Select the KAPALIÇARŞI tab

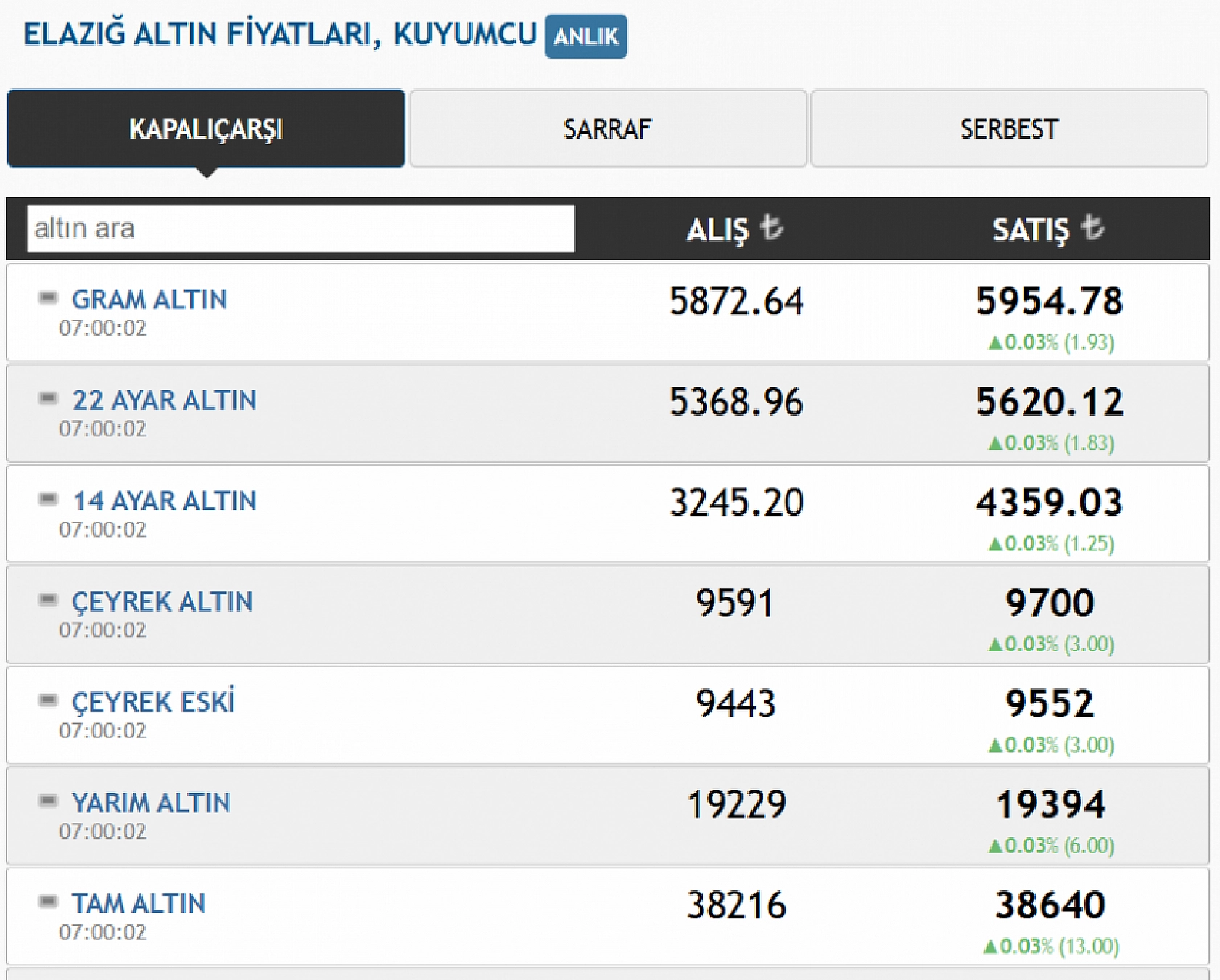205,128
